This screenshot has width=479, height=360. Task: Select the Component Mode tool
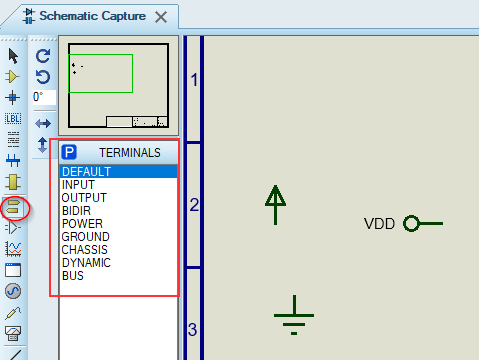(13, 77)
